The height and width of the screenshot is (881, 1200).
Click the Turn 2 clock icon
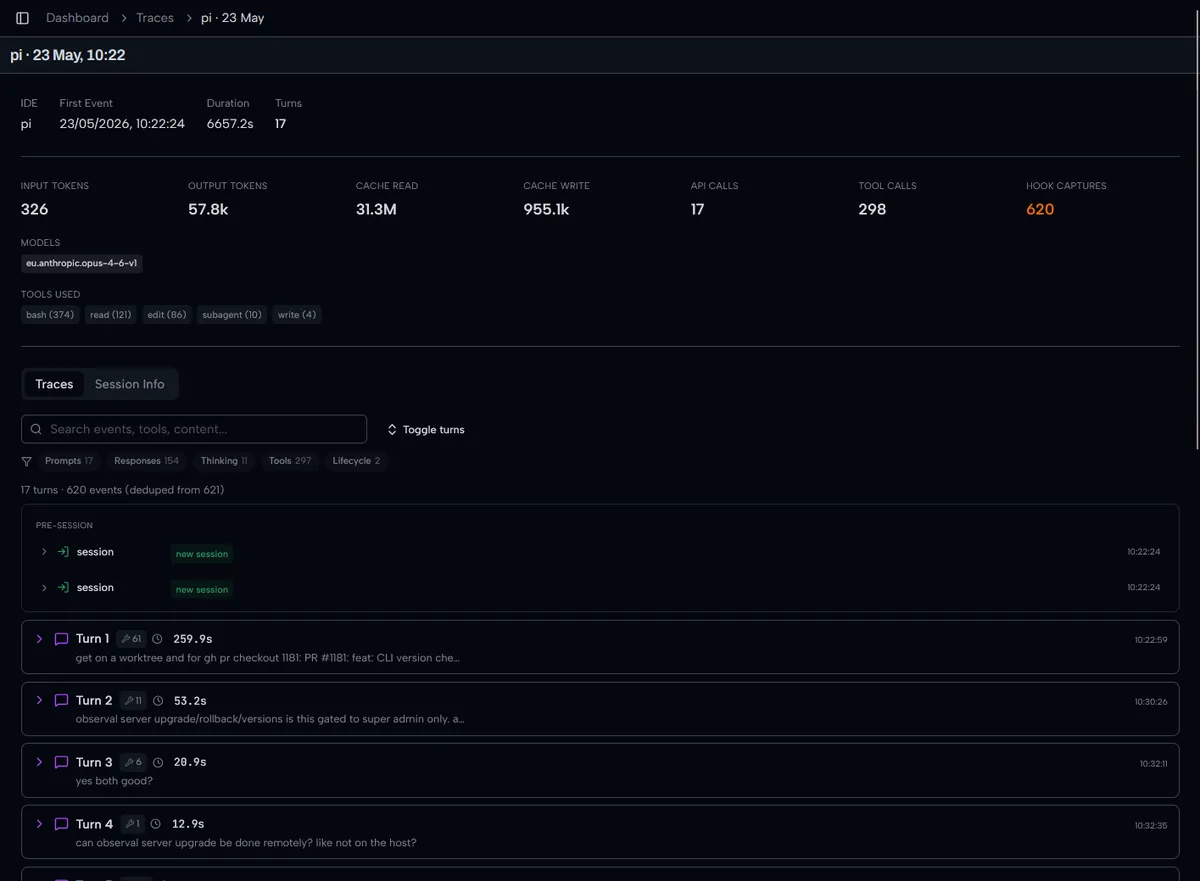point(158,701)
